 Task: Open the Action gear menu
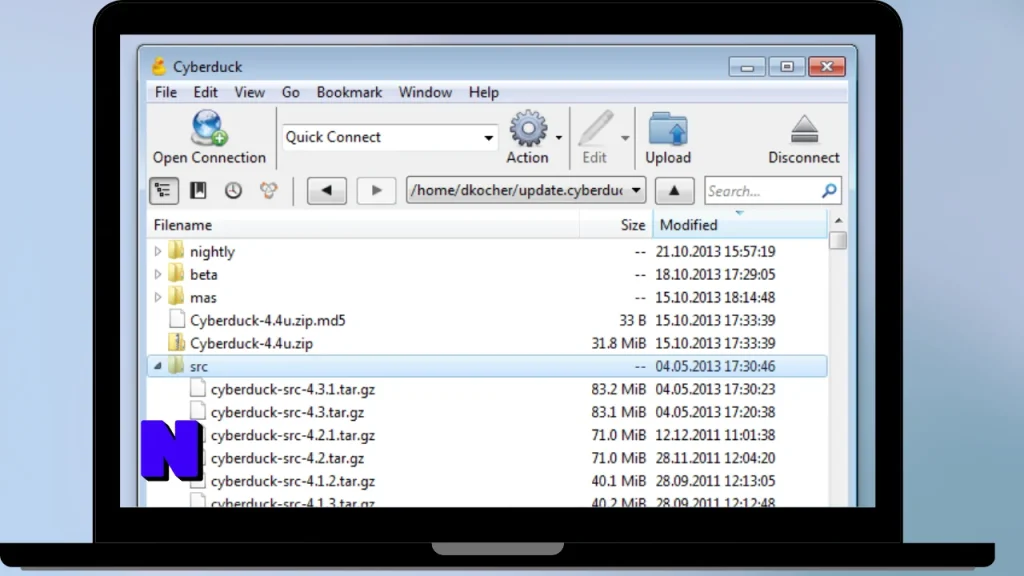(x=528, y=128)
